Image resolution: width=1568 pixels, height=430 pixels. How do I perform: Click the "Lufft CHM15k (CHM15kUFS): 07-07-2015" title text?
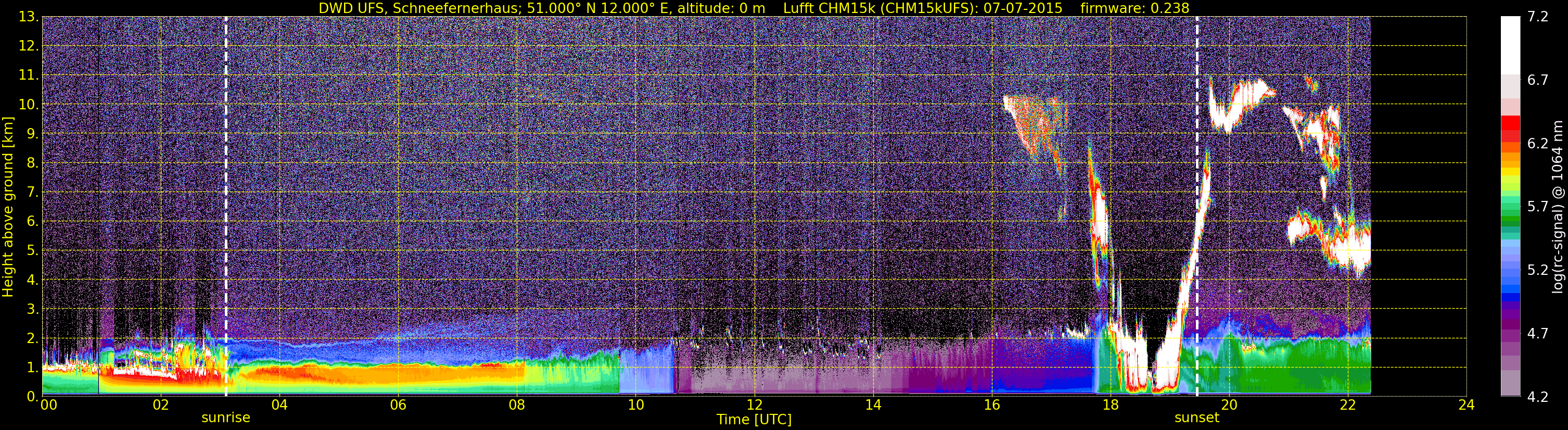tap(923, 8)
